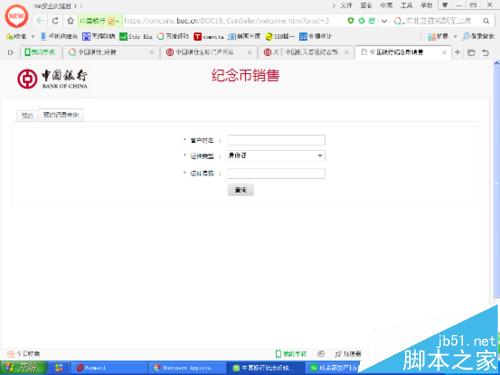Open the red-icon taskbar window
The image size is (500, 375).
pyautogui.click(x=109, y=368)
